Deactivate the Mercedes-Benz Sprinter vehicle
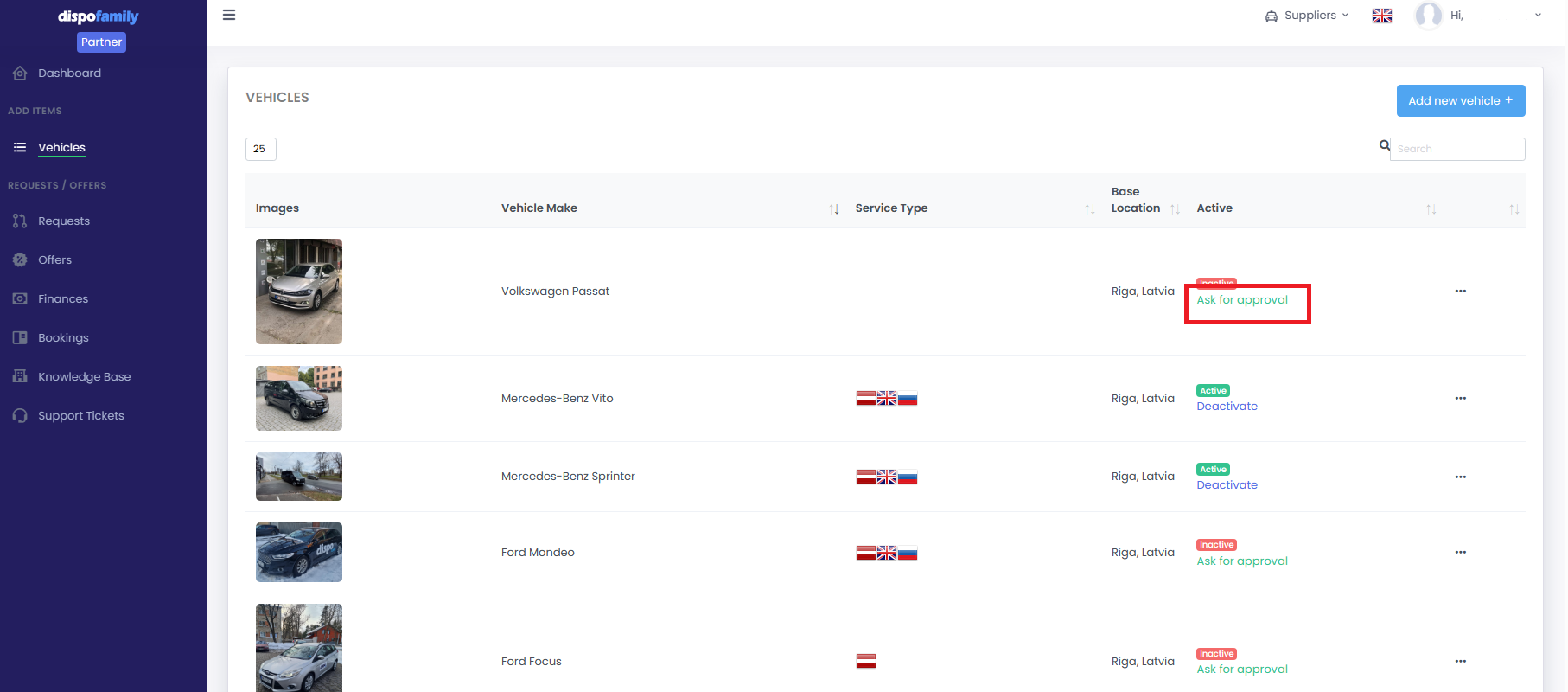Image resolution: width=1568 pixels, height=692 pixels. click(x=1227, y=485)
